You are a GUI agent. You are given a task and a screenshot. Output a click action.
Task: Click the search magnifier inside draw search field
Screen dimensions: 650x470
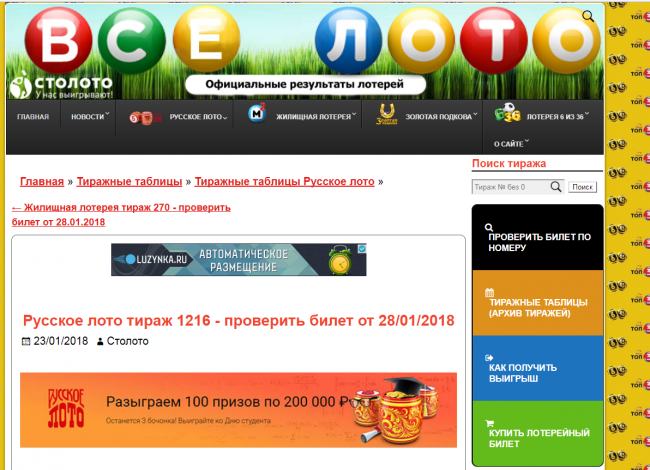tap(556, 187)
